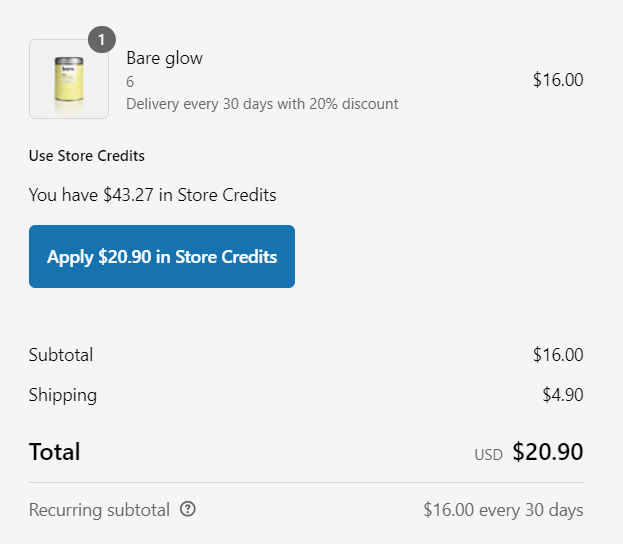Apply $20.90 in Store Credits
The width and height of the screenshot is (623, 544).
point(162,256)
